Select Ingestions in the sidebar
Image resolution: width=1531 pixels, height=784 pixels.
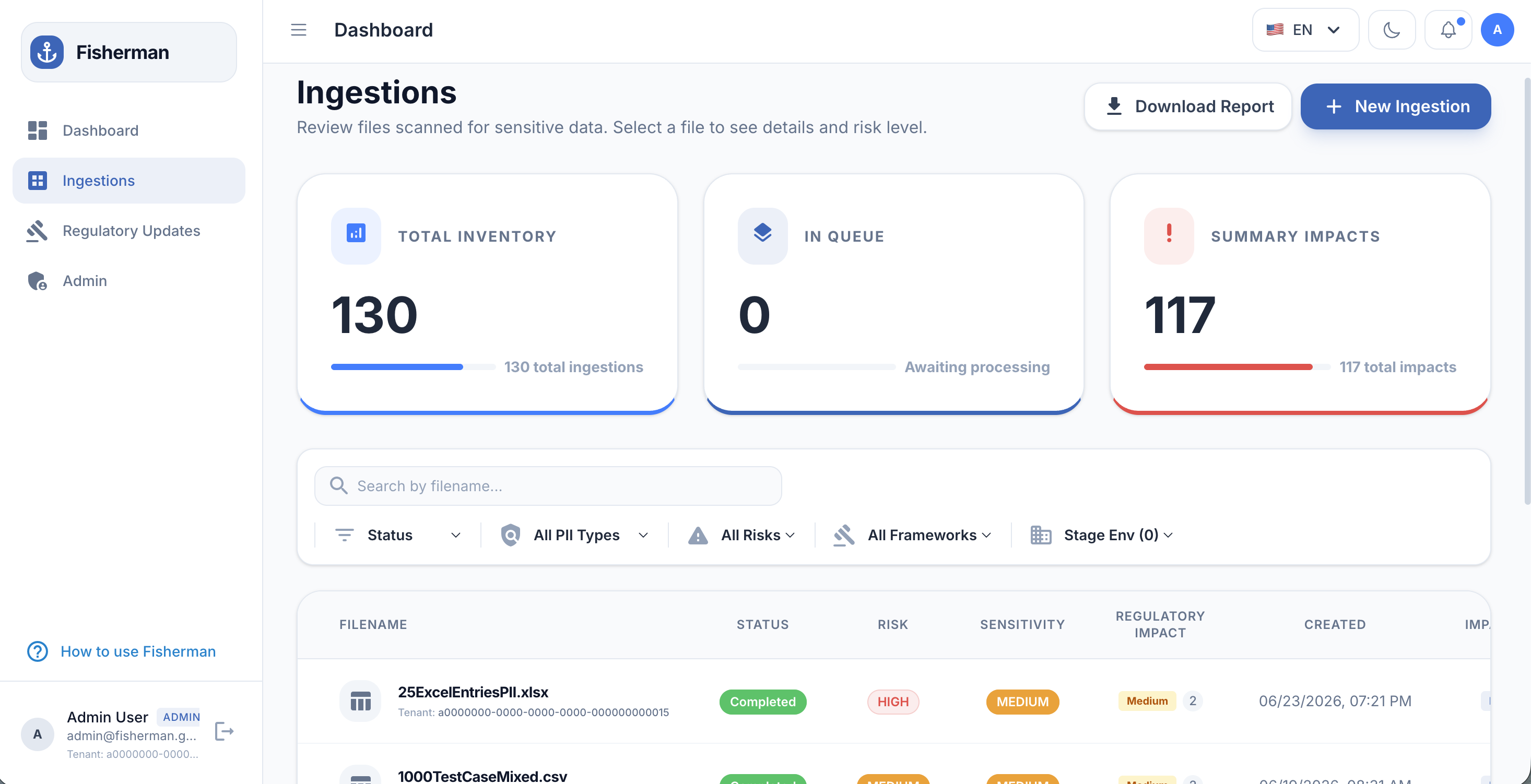[129, 181]
